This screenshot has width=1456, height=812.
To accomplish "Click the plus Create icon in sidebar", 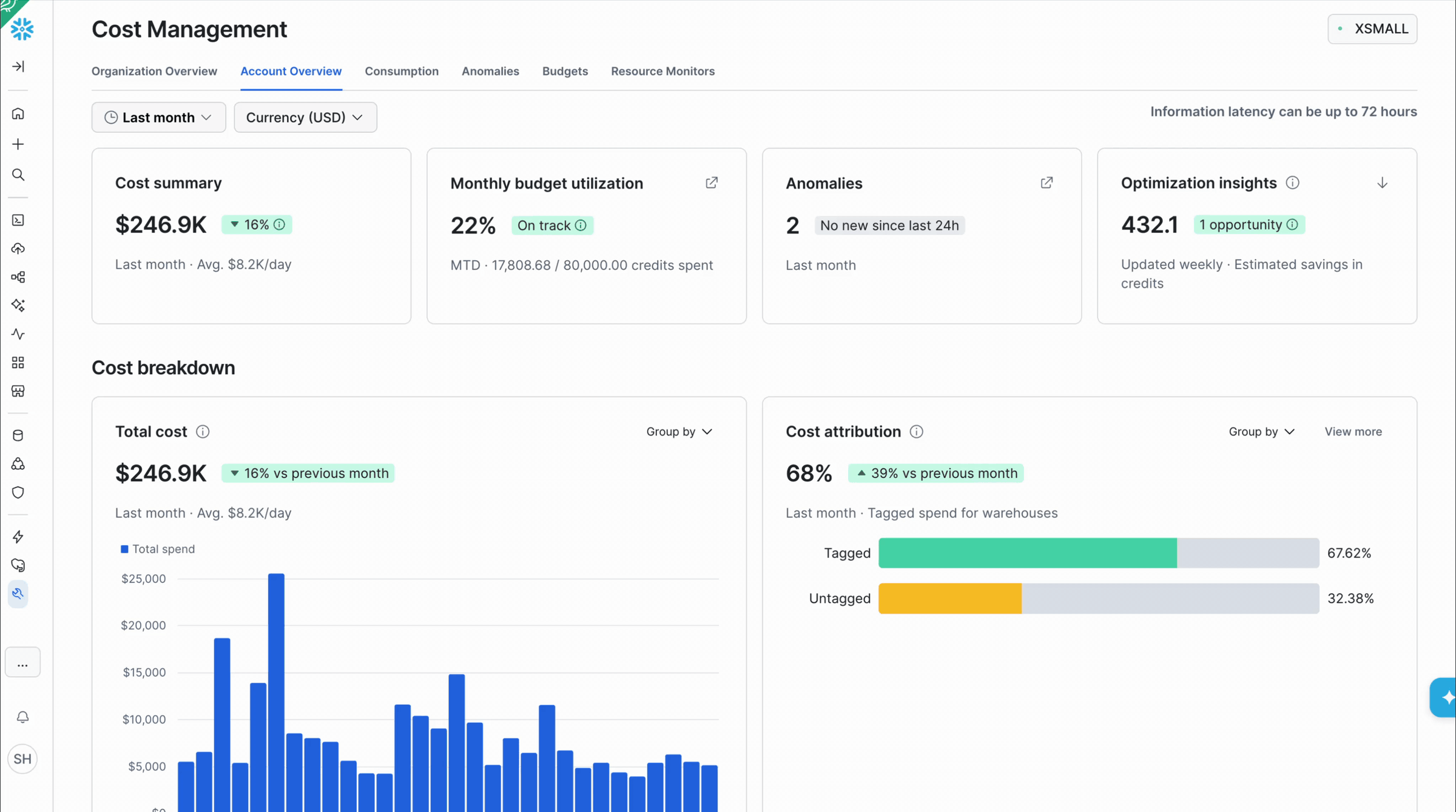I will pos(18,144).
